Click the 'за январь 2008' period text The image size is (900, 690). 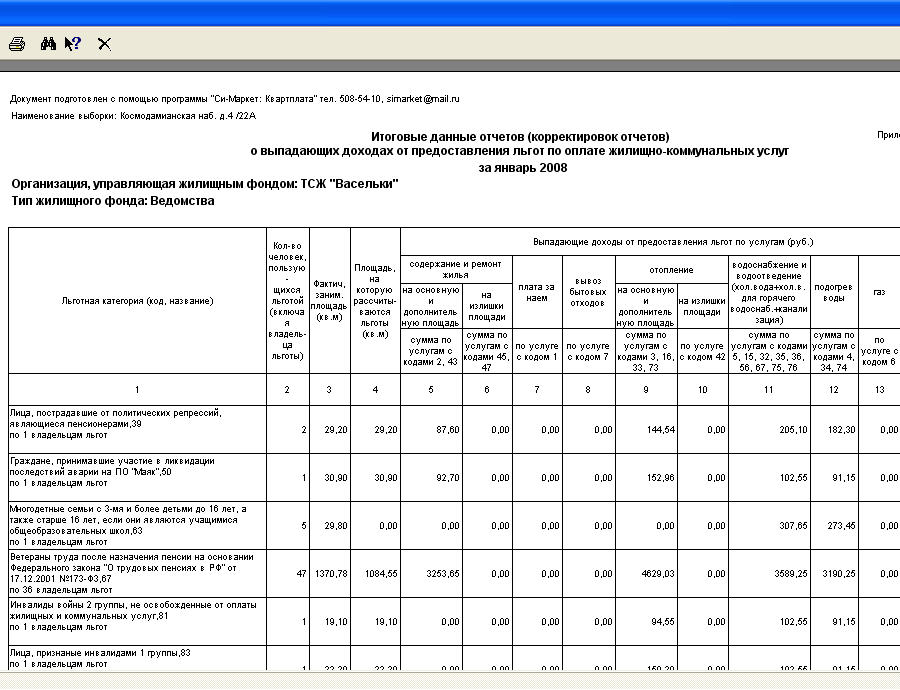(x=523, y=168)
